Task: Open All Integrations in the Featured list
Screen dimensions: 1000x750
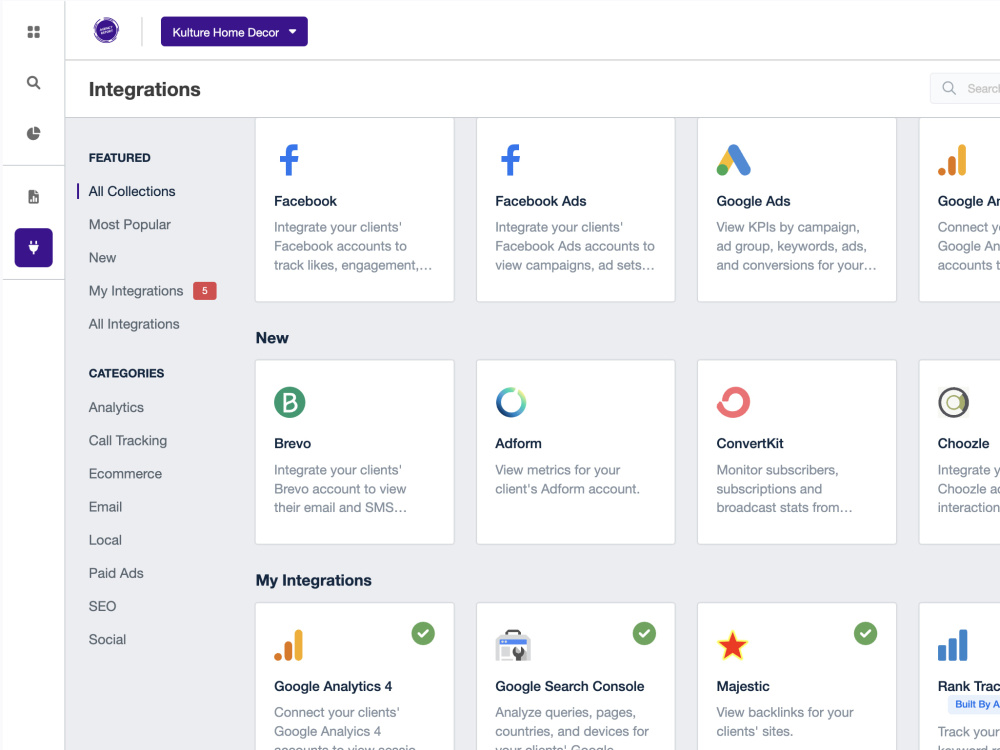Action: click(134, 324)
